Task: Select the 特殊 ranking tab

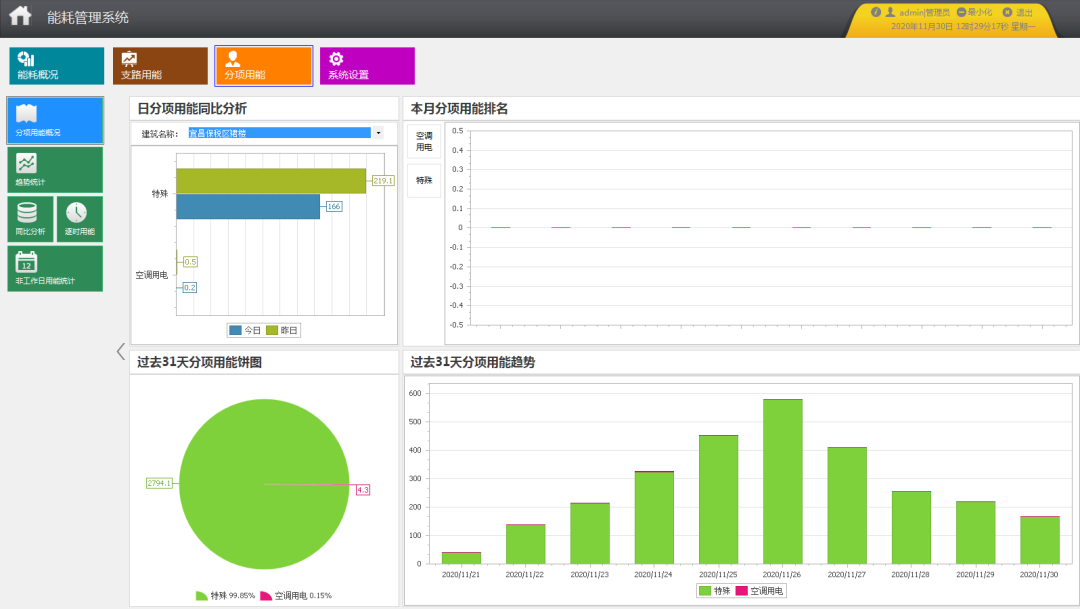Action: pos(424,180)
